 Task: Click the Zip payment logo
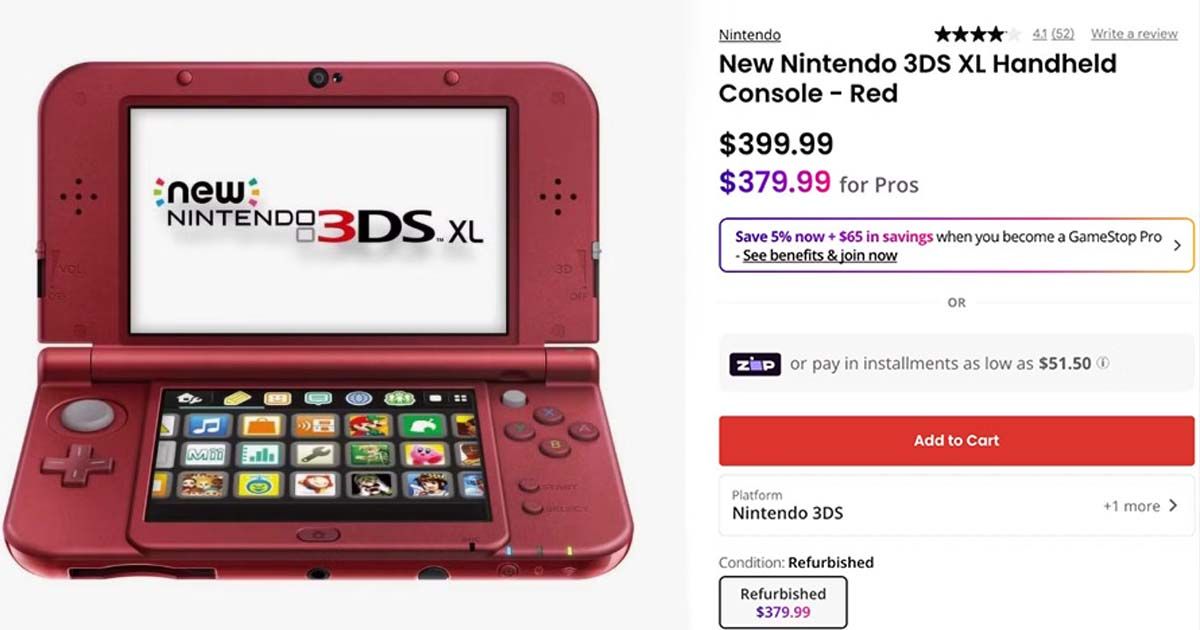pos(754,364)
